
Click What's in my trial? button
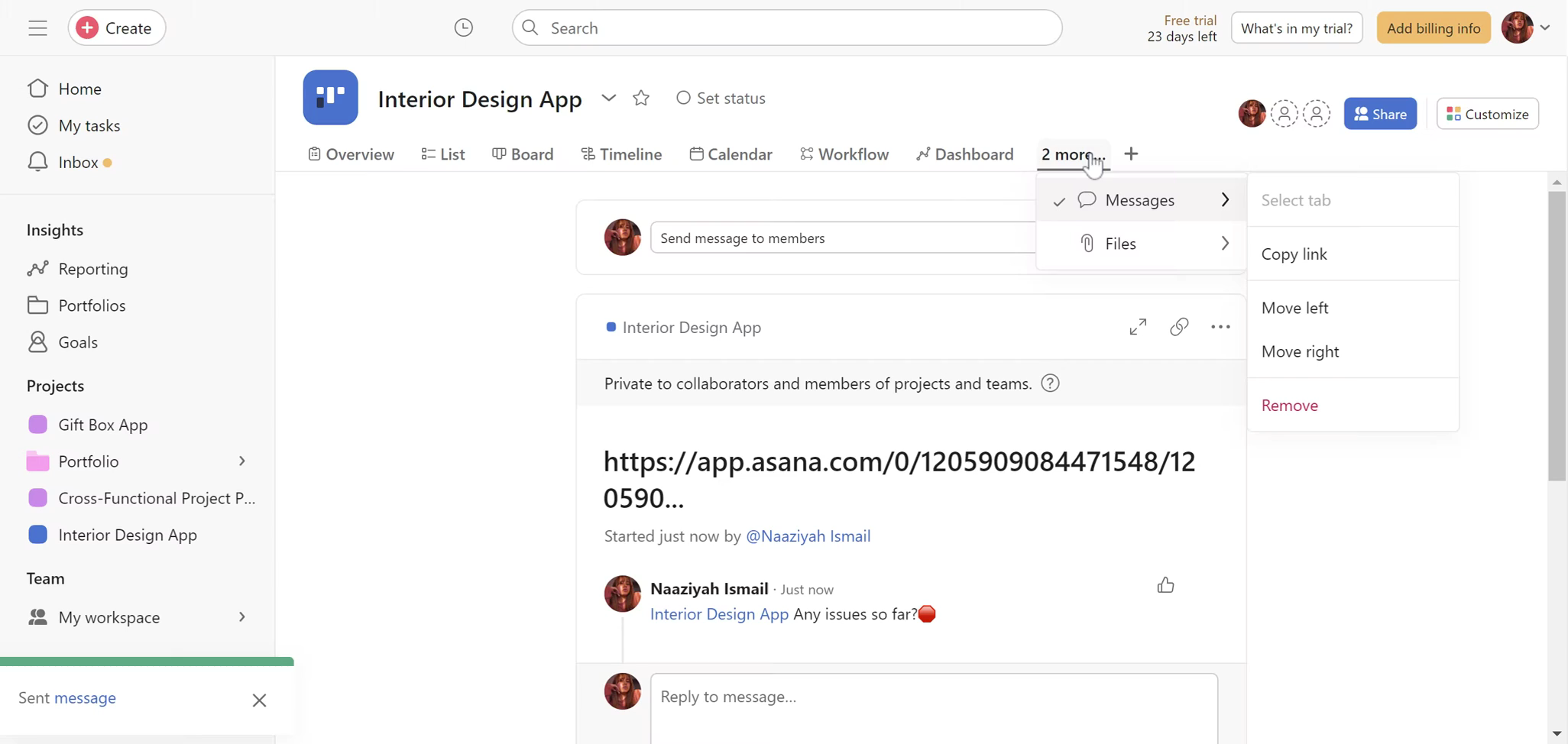tap(1297, 27)
